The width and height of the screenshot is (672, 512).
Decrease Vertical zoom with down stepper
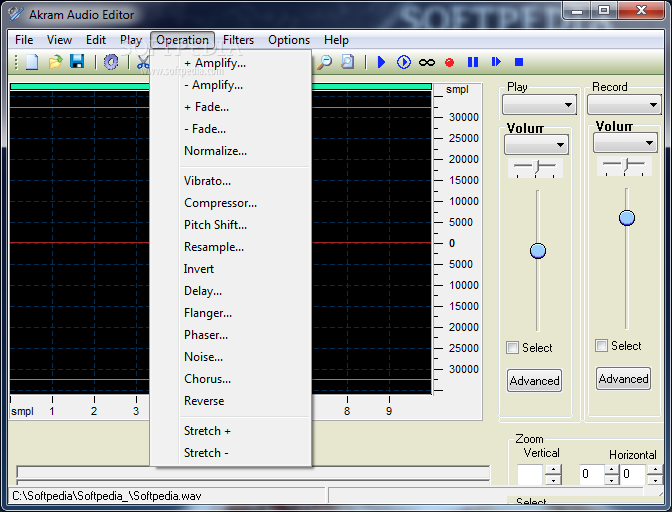pos(553,480)
